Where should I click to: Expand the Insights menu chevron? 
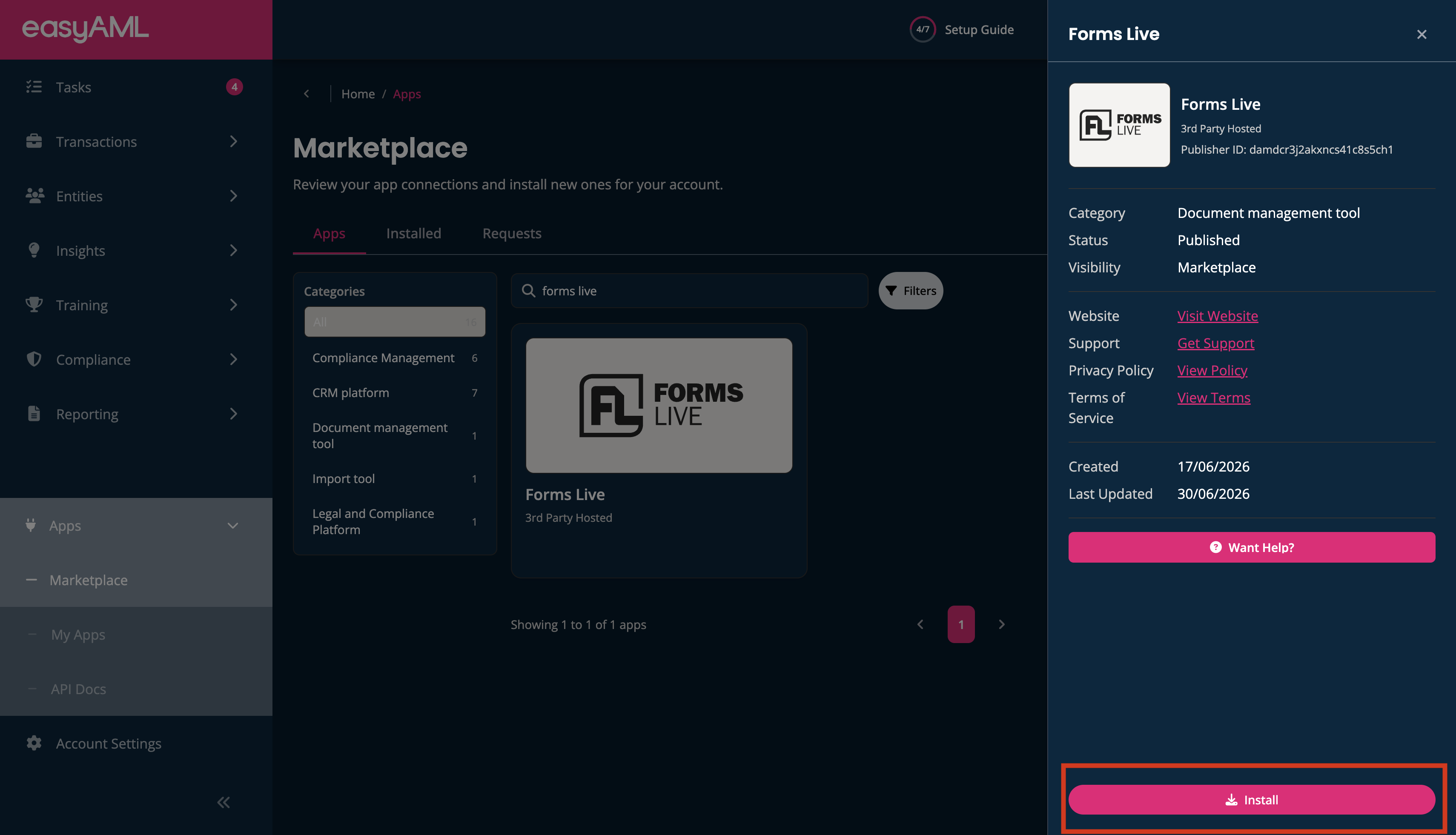click(x=233, y=250)
